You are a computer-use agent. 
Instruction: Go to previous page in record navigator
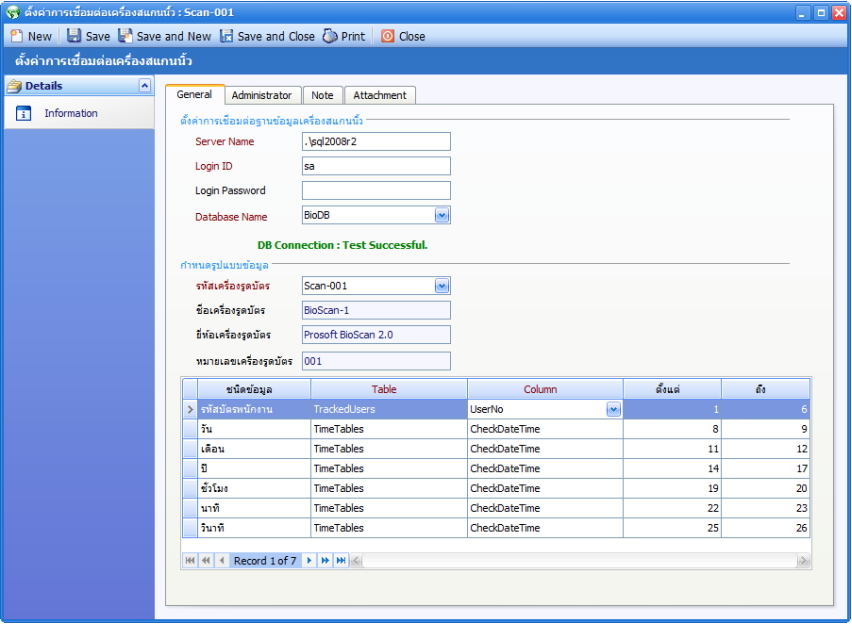pos(206,560)
